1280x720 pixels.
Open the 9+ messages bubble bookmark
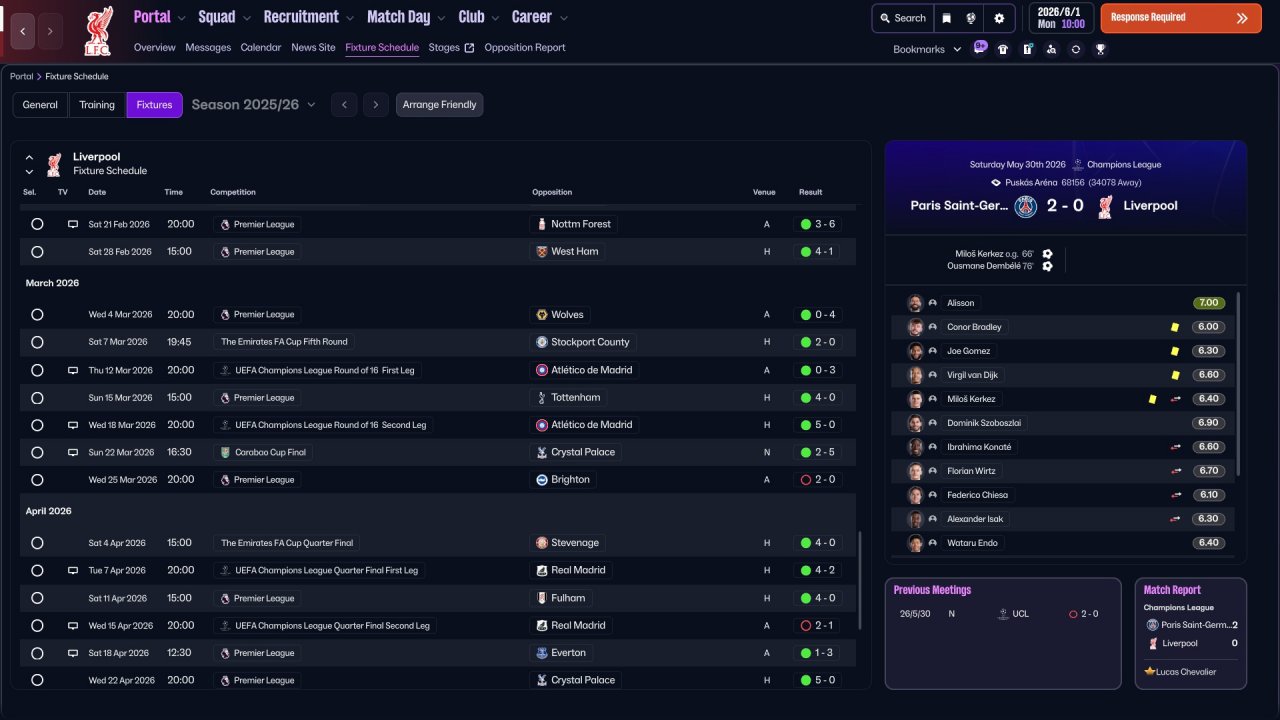click(x=980, y=47)
